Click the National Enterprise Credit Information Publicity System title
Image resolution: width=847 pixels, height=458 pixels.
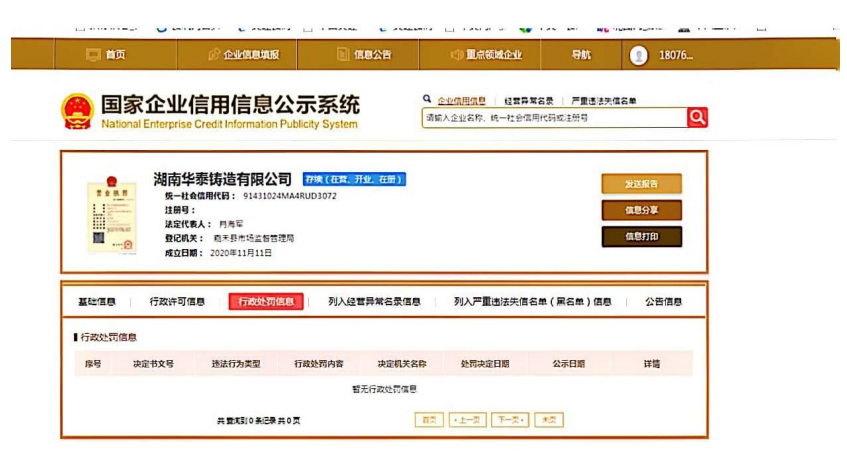229,124
